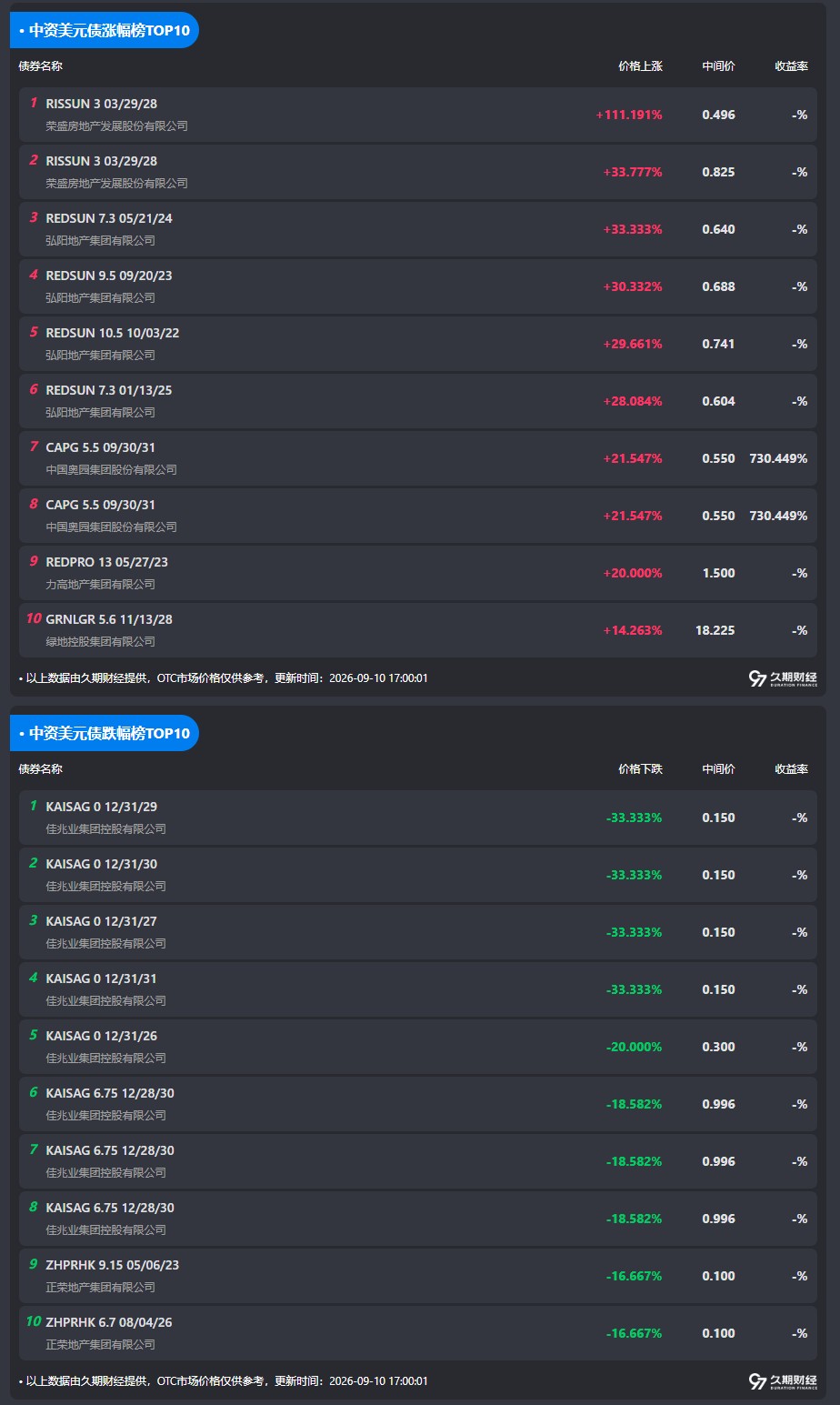840x1405 pixels.
Task: Open the ZHPRHK 9.15 05/06/23 bond row
Action: [418, 1276]
